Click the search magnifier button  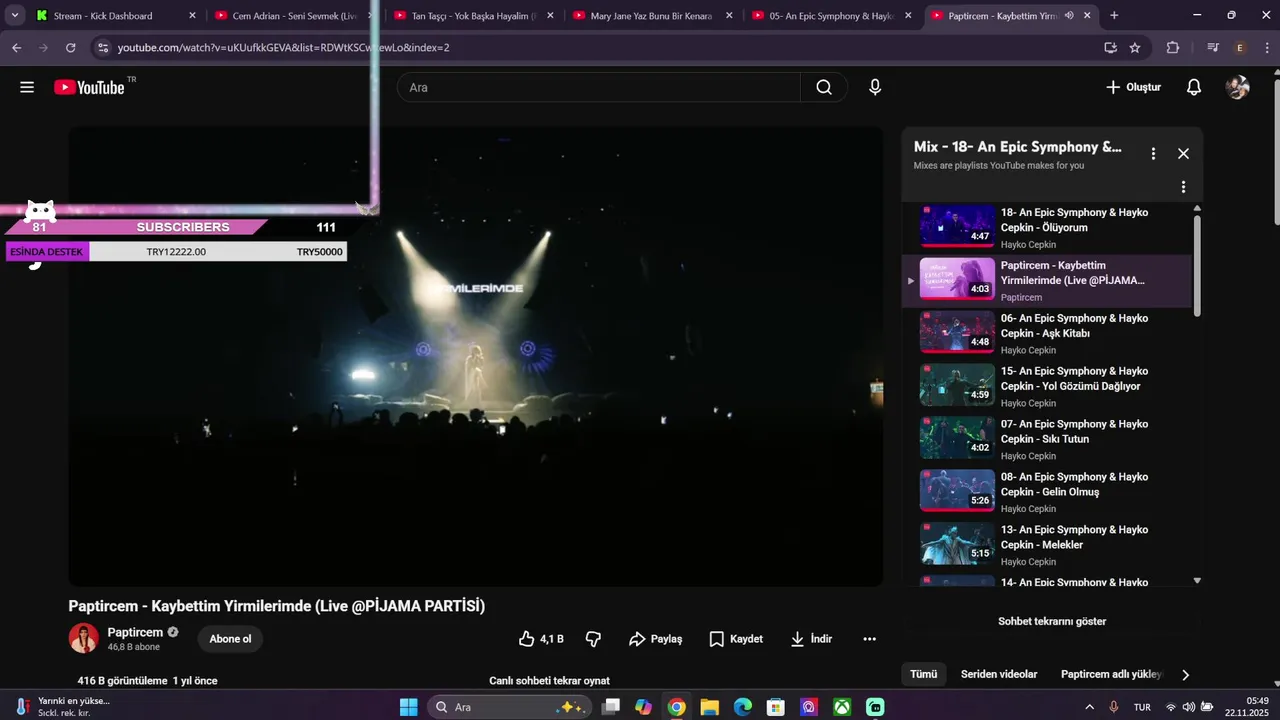824,87
